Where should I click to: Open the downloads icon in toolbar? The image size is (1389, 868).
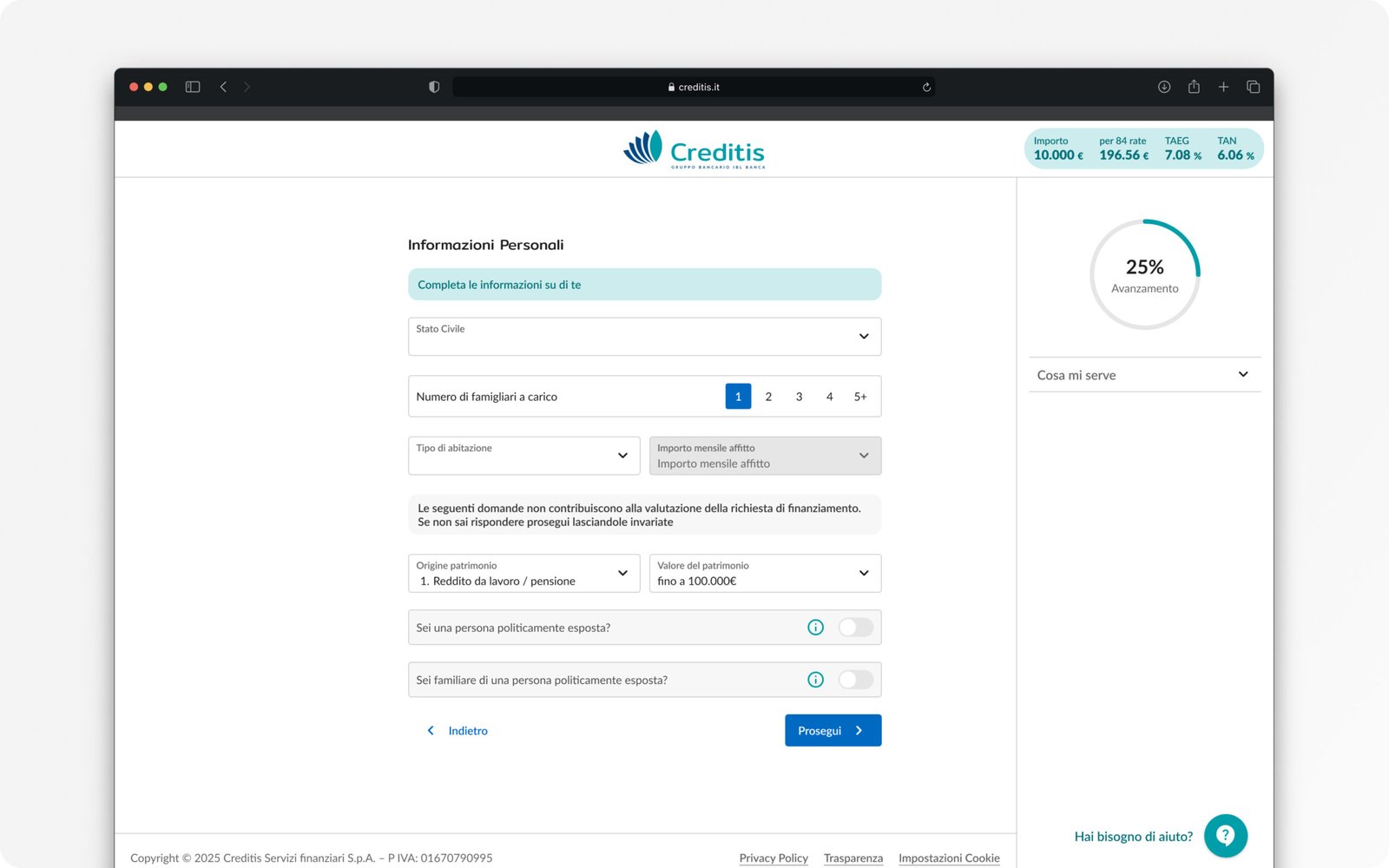pos(1164,87)
